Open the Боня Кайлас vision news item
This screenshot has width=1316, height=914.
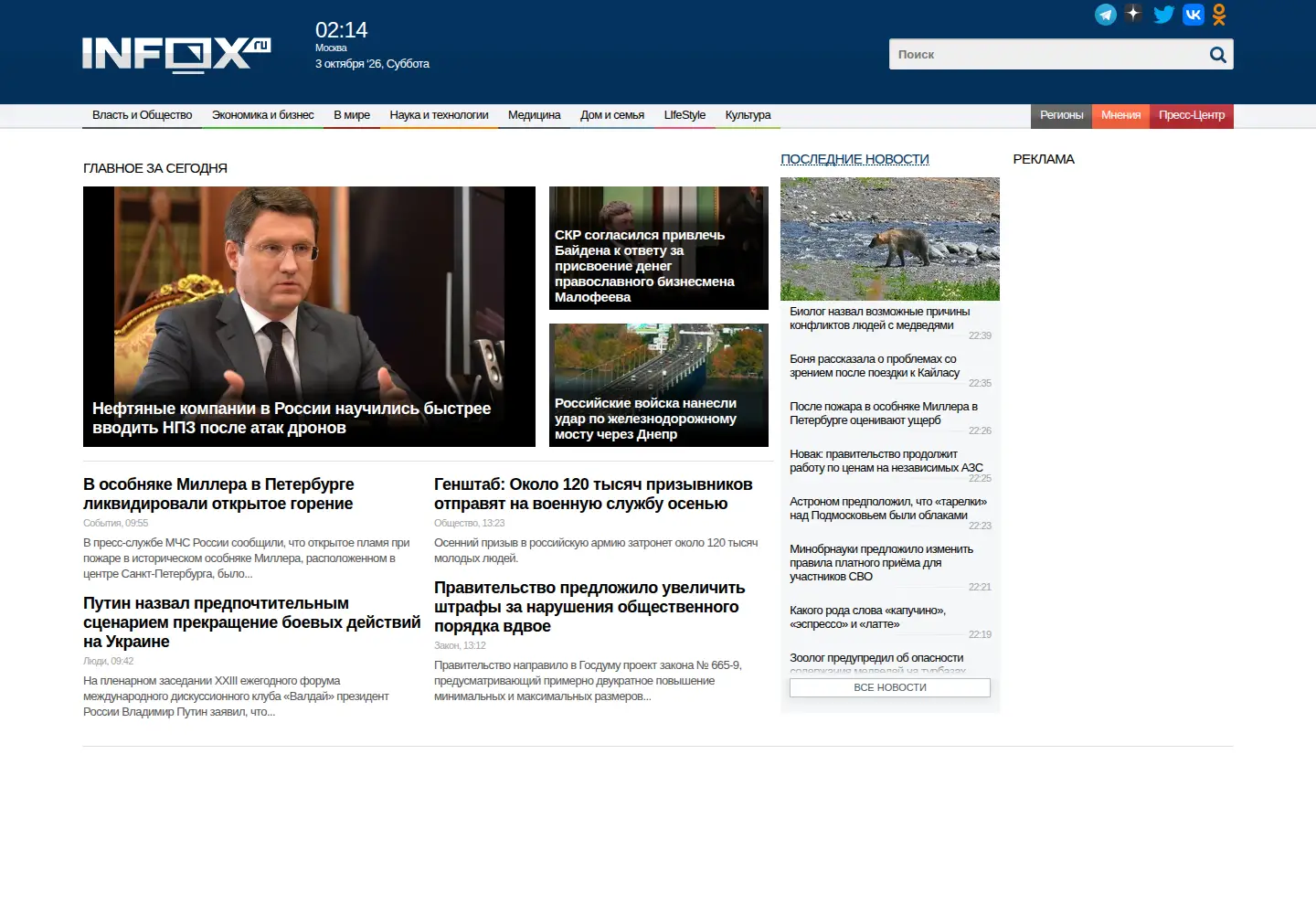[x=875, y=366]
